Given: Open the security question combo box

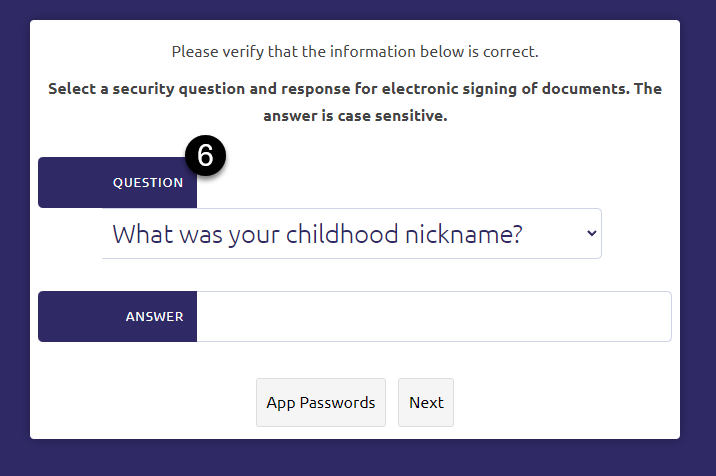Looking at the screenshot, I should point(351,234).
